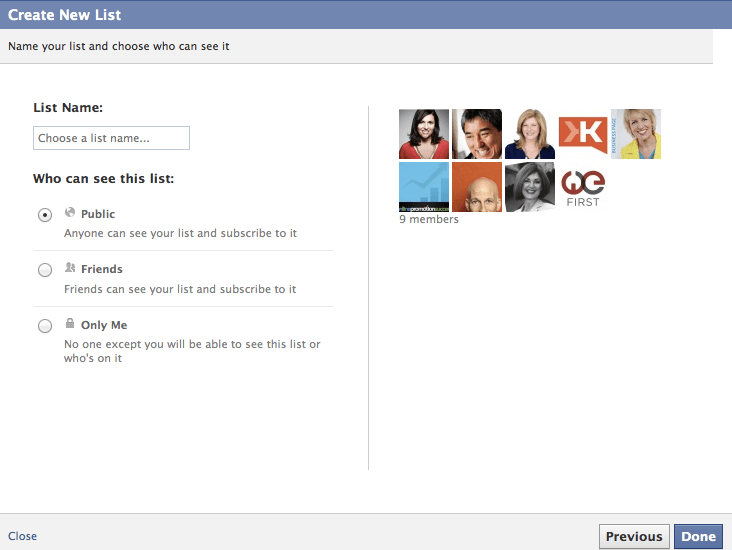732x550 pixels.
Task: Focus the Choose a list name field
Action: (111, 138)
